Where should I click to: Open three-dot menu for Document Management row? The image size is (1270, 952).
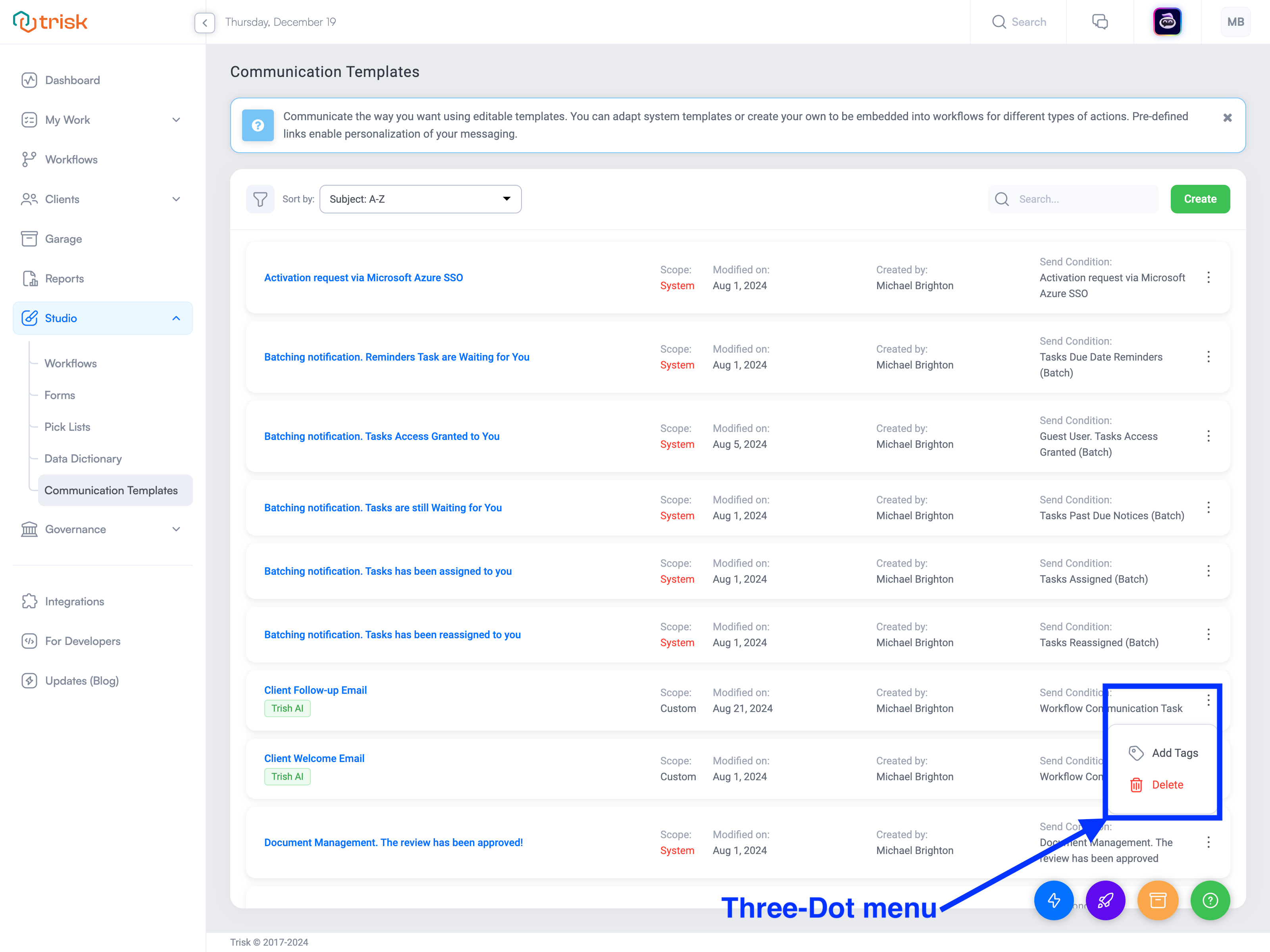pos(1208,843)
